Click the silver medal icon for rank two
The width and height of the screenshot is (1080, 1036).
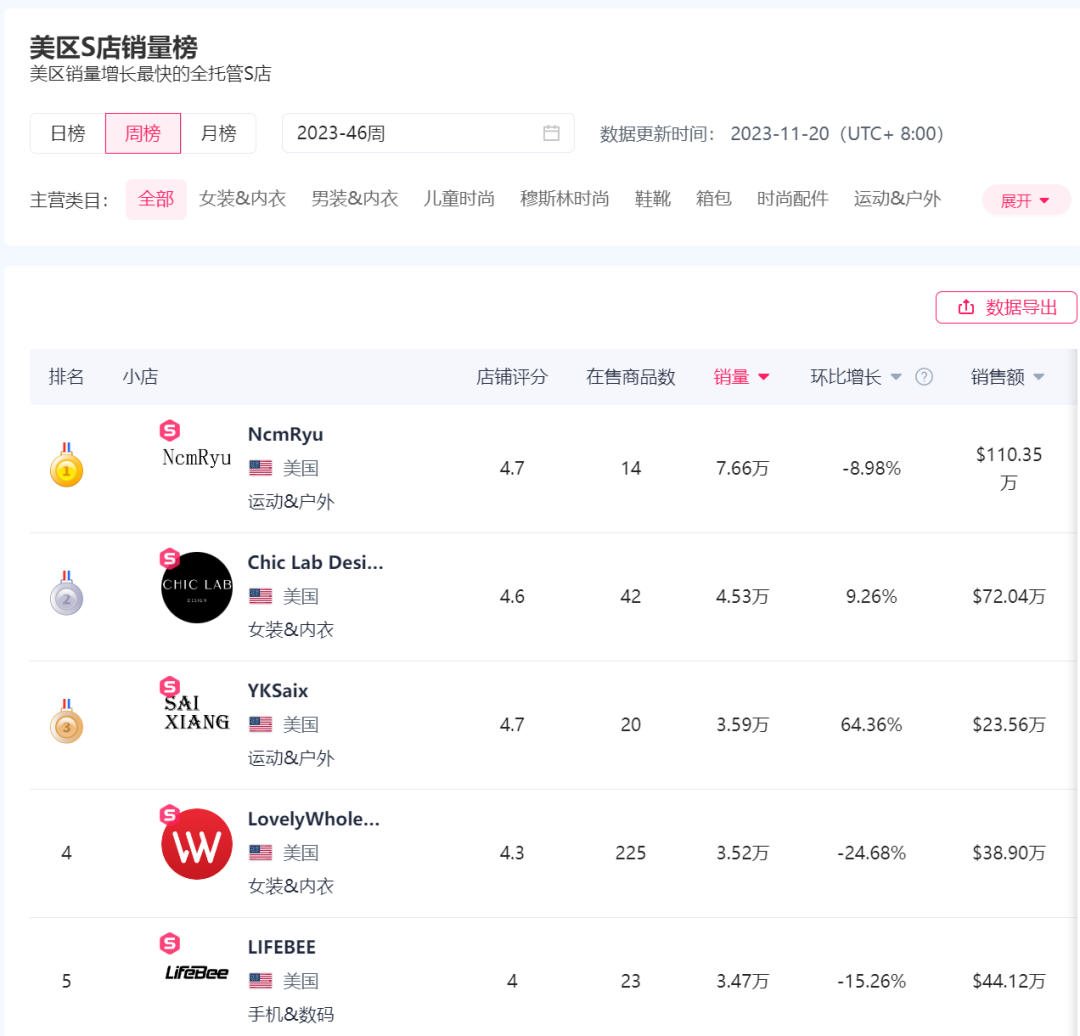(66, 595)
